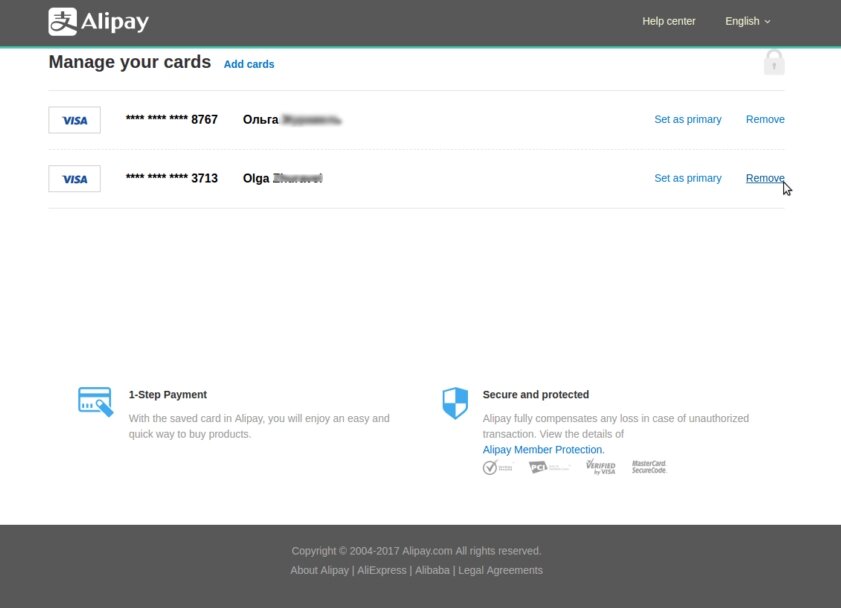841x608 pixels.
Task: Click the cardholder name Olga
Action: [x=256, y=179]
